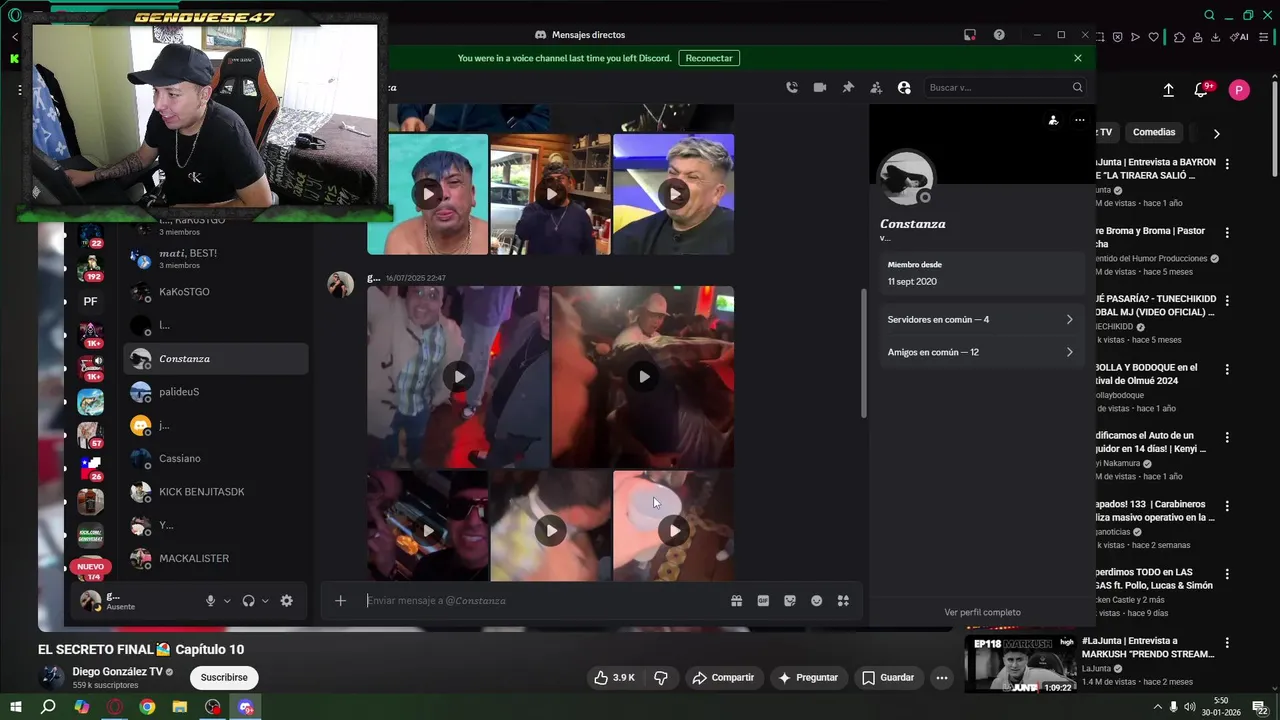Mute the Discord microphone

tap(210, 600)
